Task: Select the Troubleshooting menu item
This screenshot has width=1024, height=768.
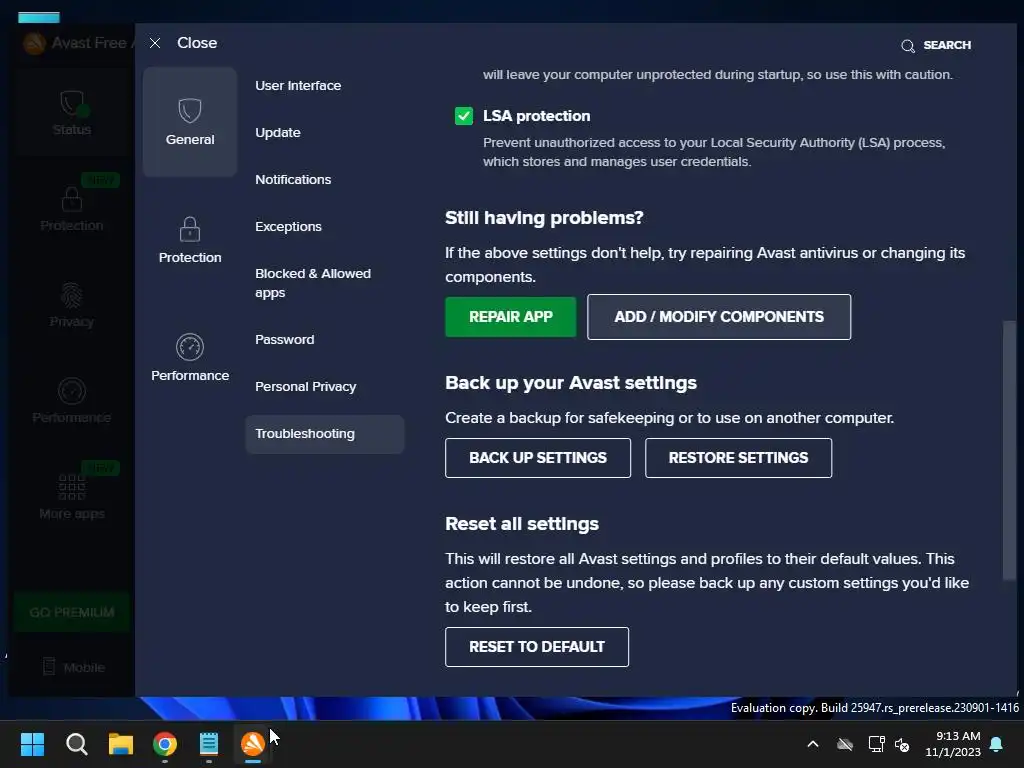Action: click(x=325, y=434)
